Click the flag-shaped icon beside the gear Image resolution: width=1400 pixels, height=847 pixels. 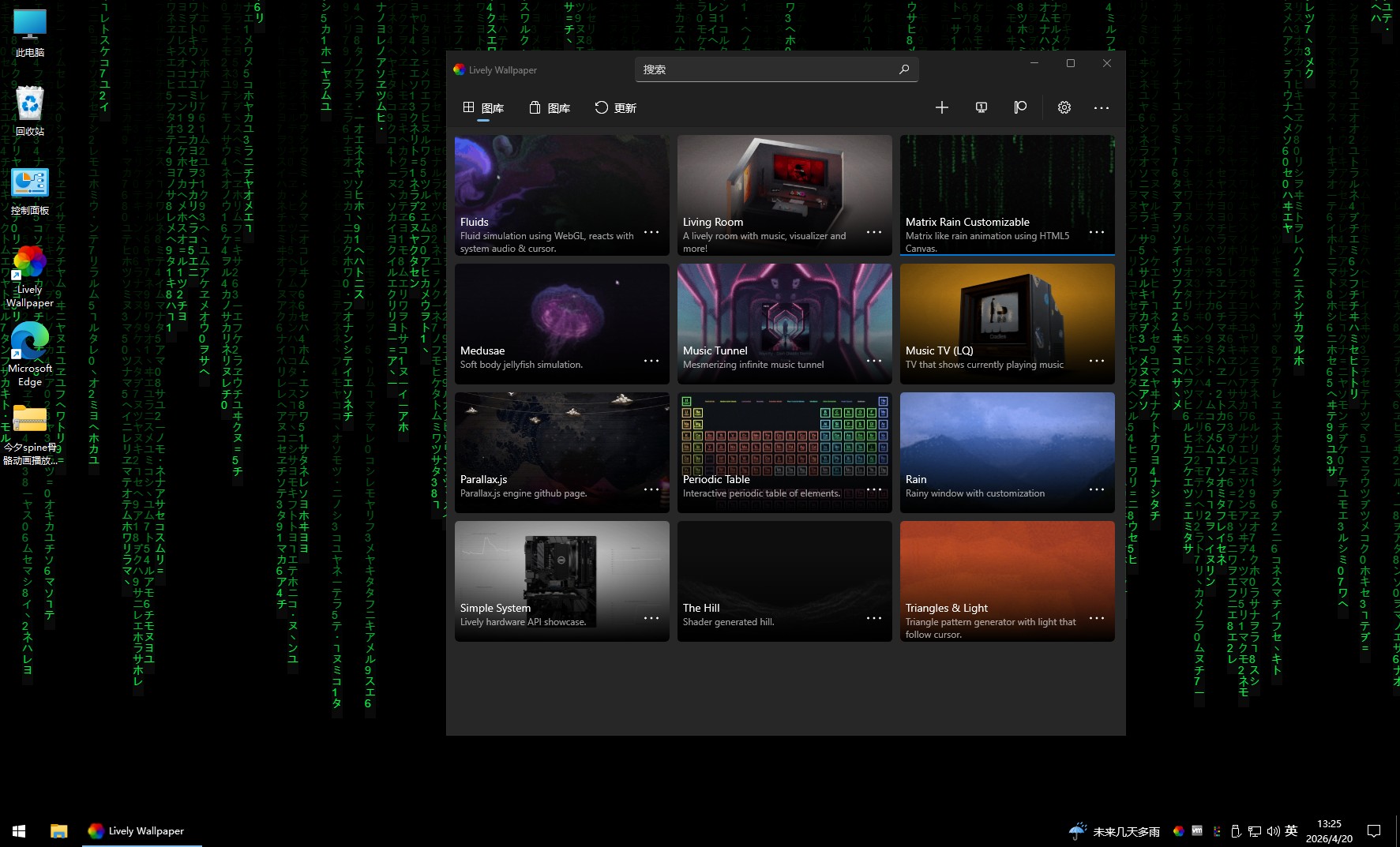tap(1020, 107)
